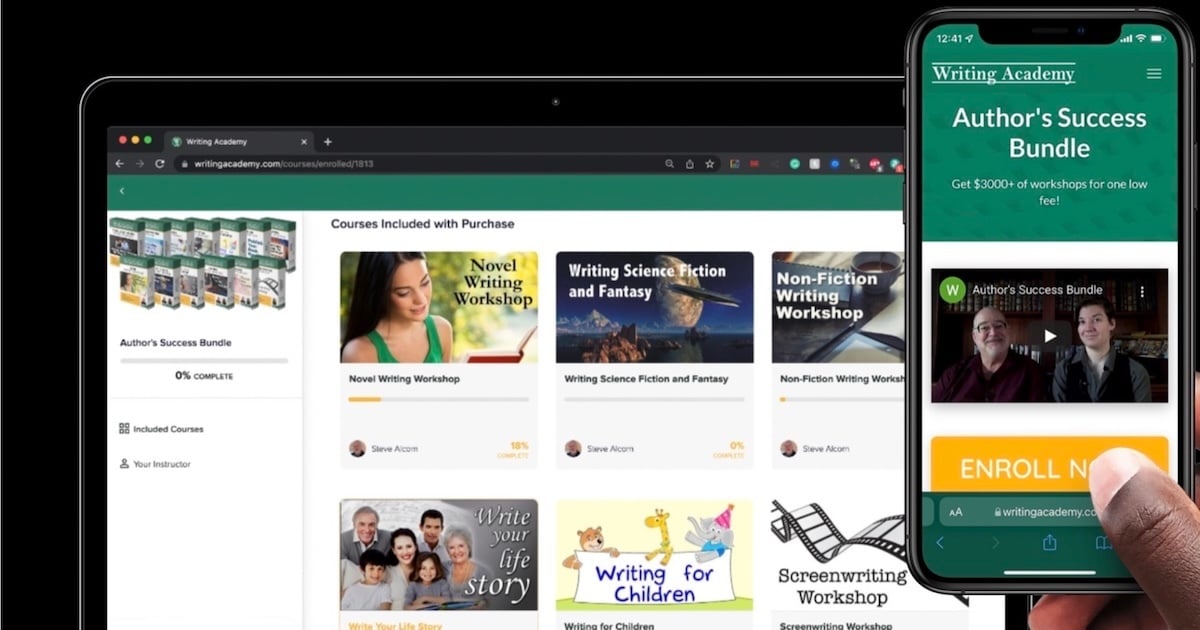The width and height of the screenshot is (1200, 630).
Task: Tap the Safari back arrow on phone
Action: [x=940, y=543]
